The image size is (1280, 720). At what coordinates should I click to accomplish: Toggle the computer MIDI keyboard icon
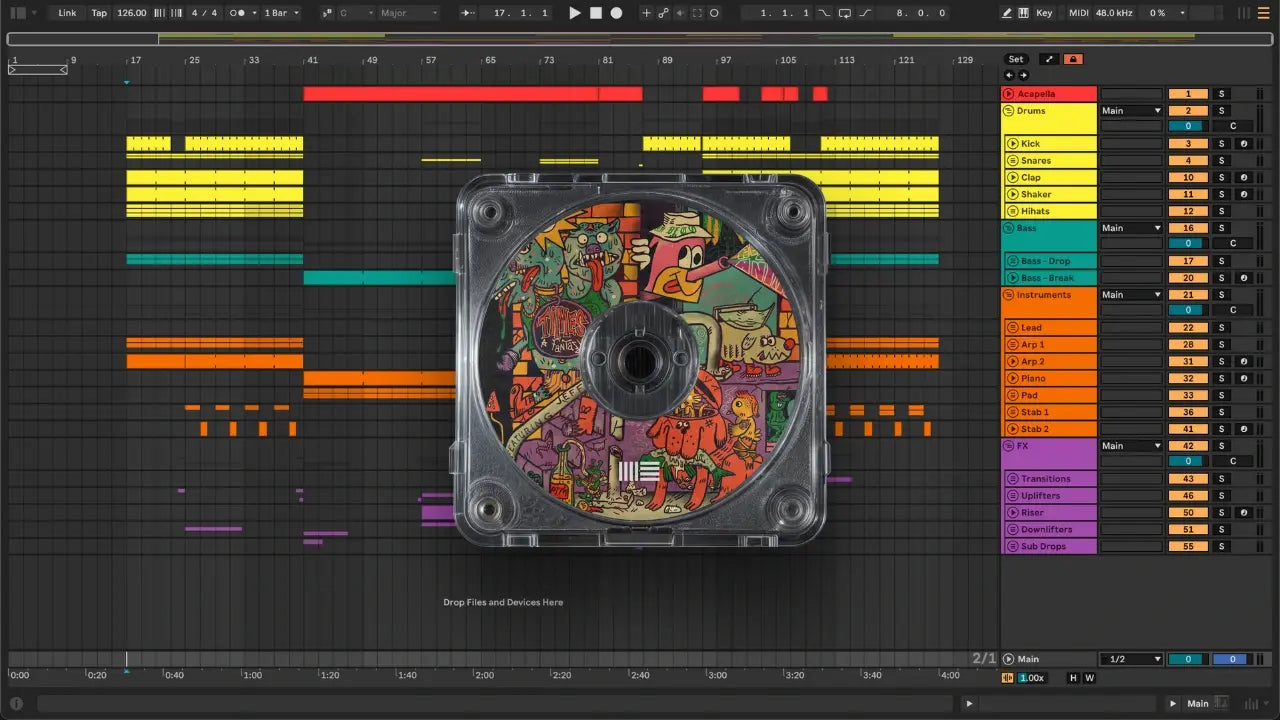tap(1023, 13)
